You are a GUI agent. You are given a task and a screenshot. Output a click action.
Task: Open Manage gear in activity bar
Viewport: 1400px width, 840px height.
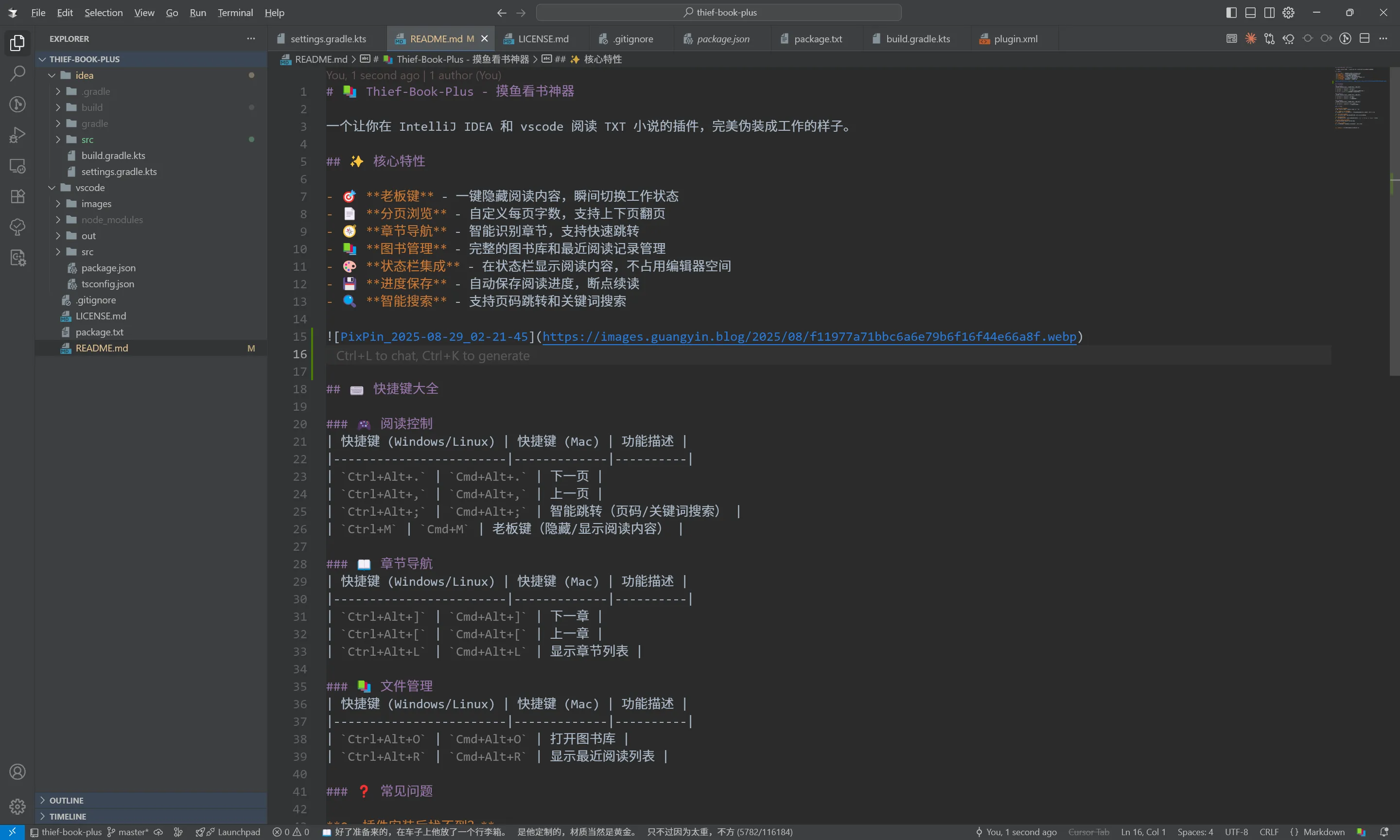[x=17, y=806]
